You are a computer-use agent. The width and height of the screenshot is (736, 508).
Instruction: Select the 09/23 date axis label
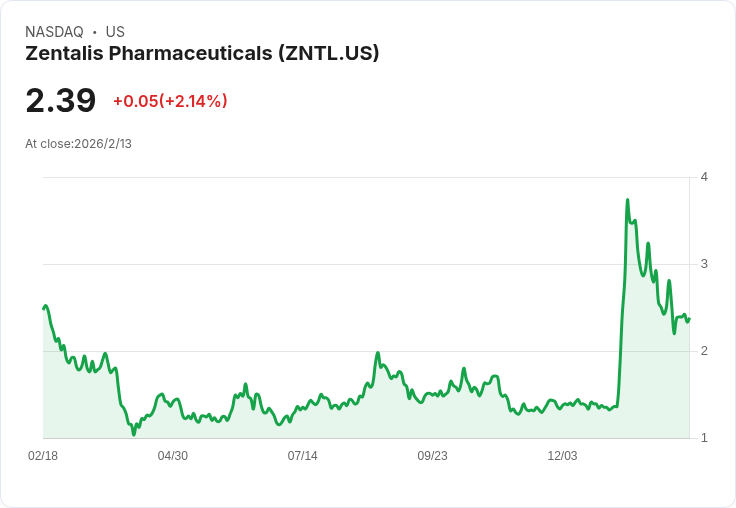click(432, 456)
